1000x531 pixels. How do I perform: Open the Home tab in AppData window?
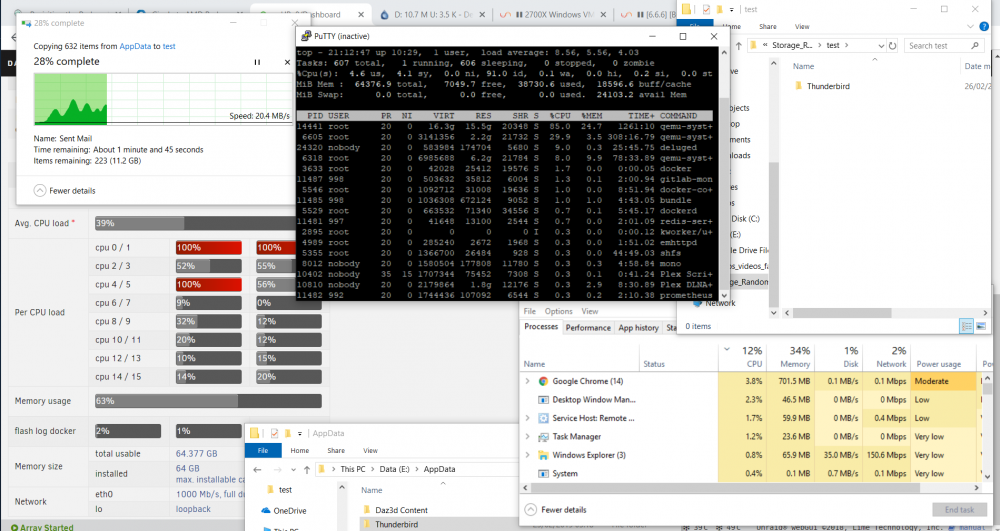[300, 450]
